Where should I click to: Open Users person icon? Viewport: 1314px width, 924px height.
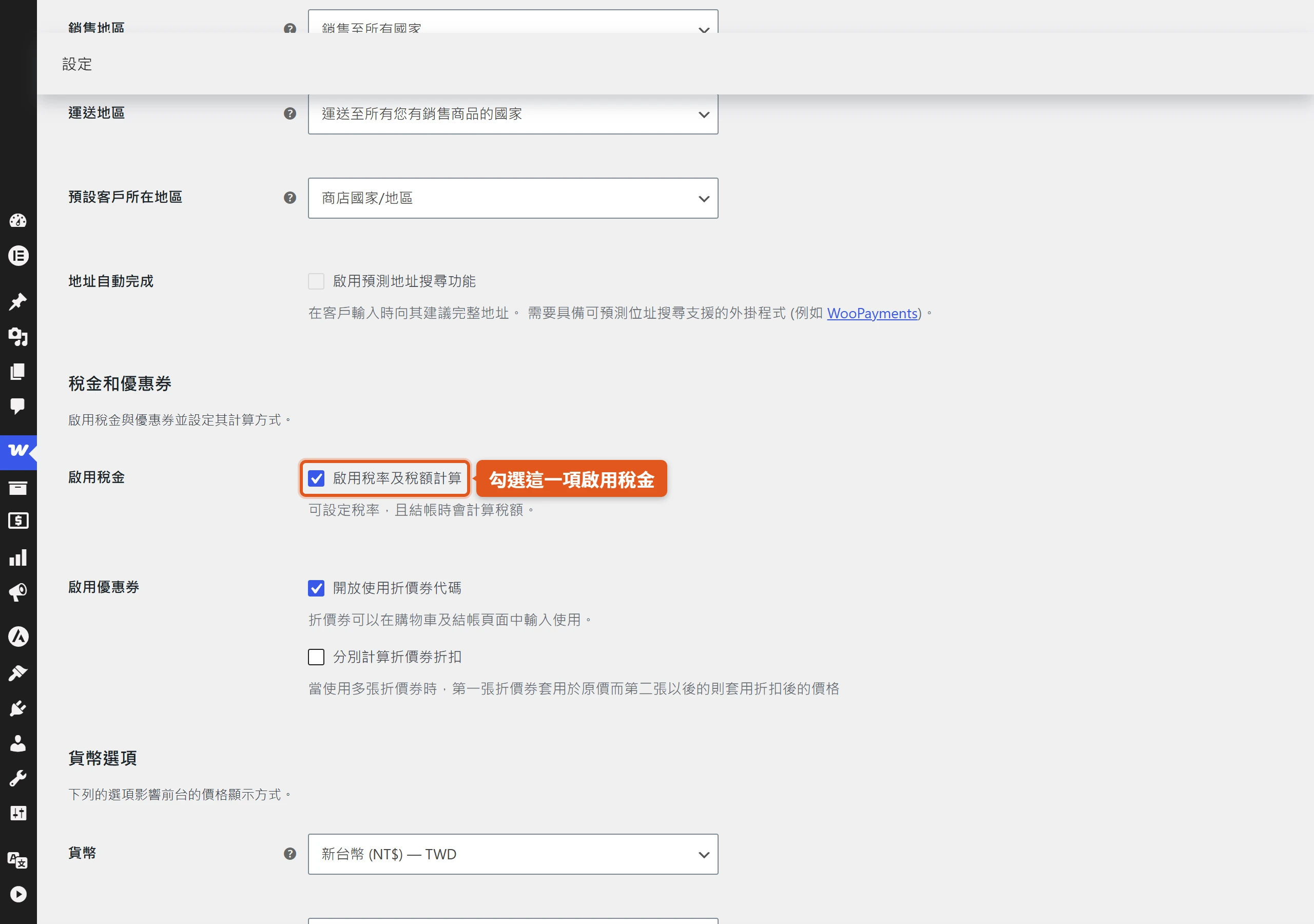(18, 743)
